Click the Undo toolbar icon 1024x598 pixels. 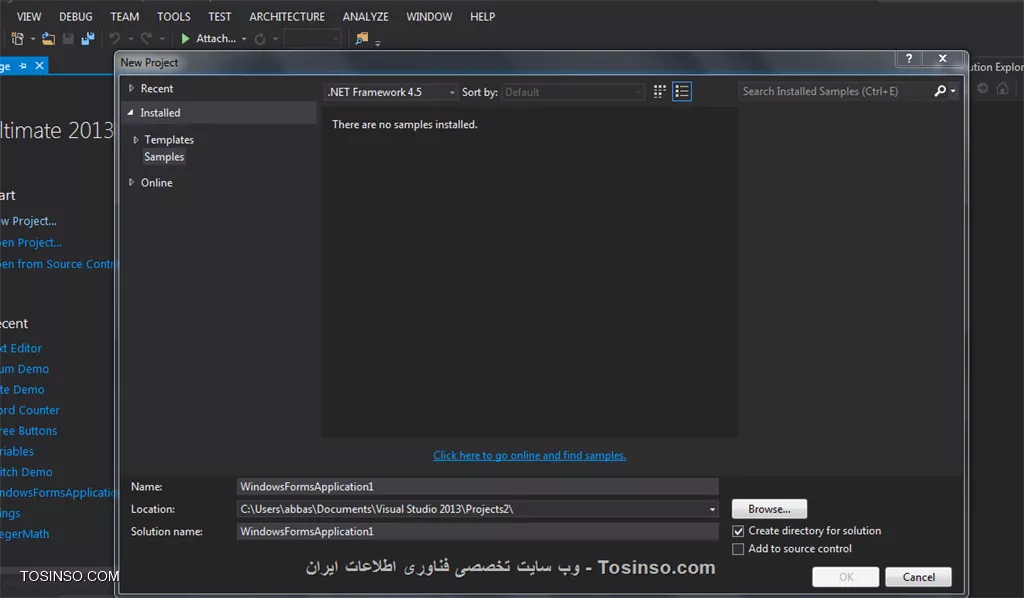115,39
